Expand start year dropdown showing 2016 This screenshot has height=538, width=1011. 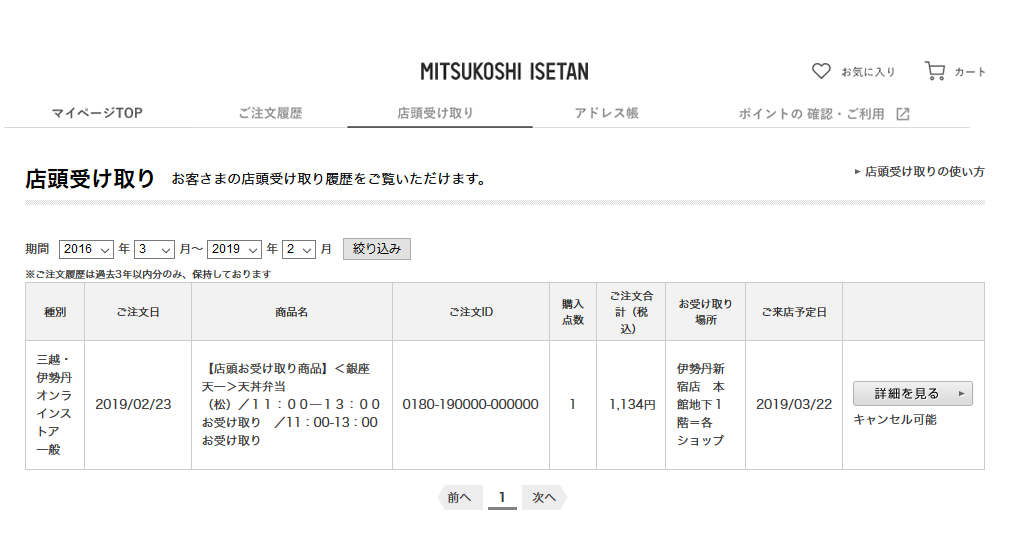tap(86, 249)
